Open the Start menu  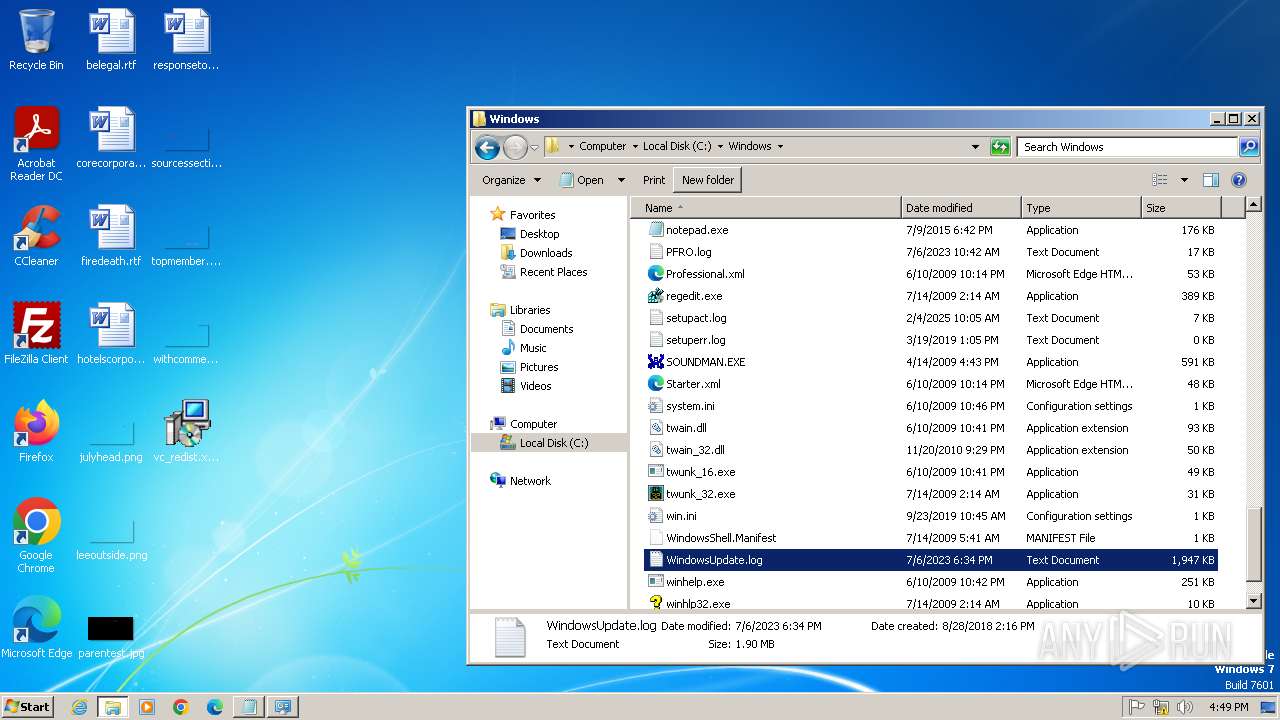(28, 707)
